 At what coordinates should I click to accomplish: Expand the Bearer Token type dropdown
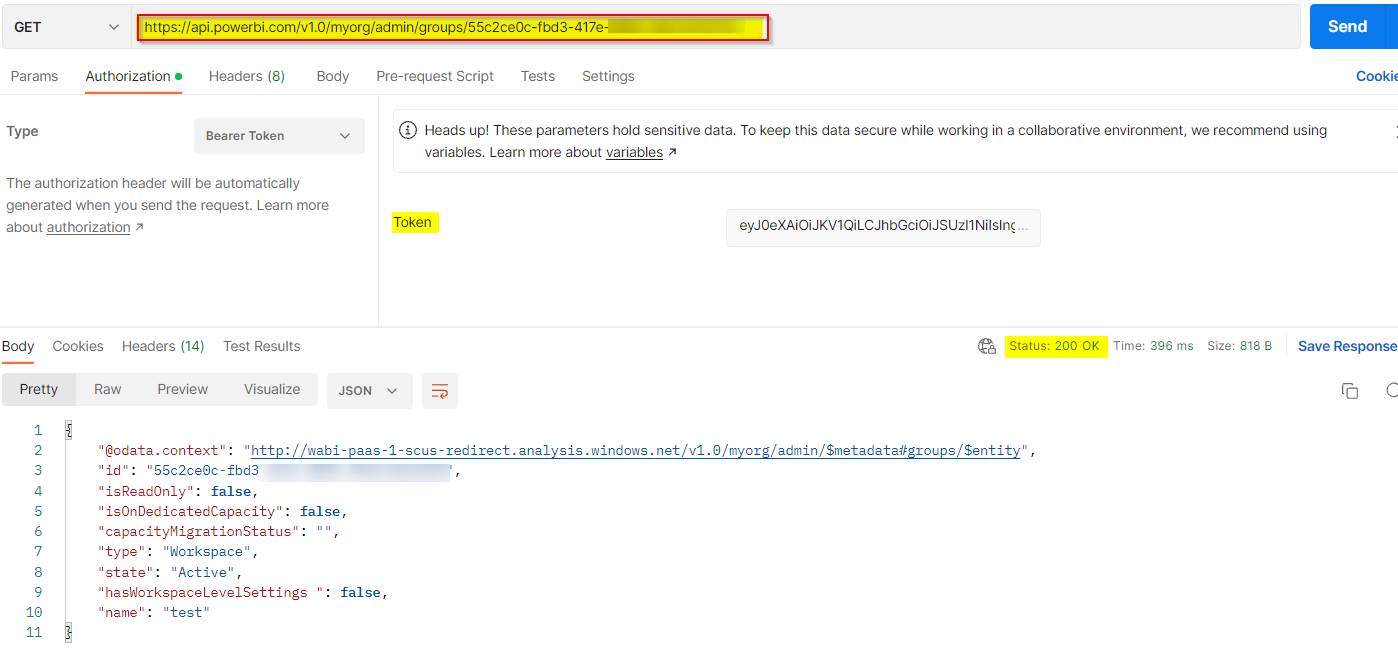(279, 136)
